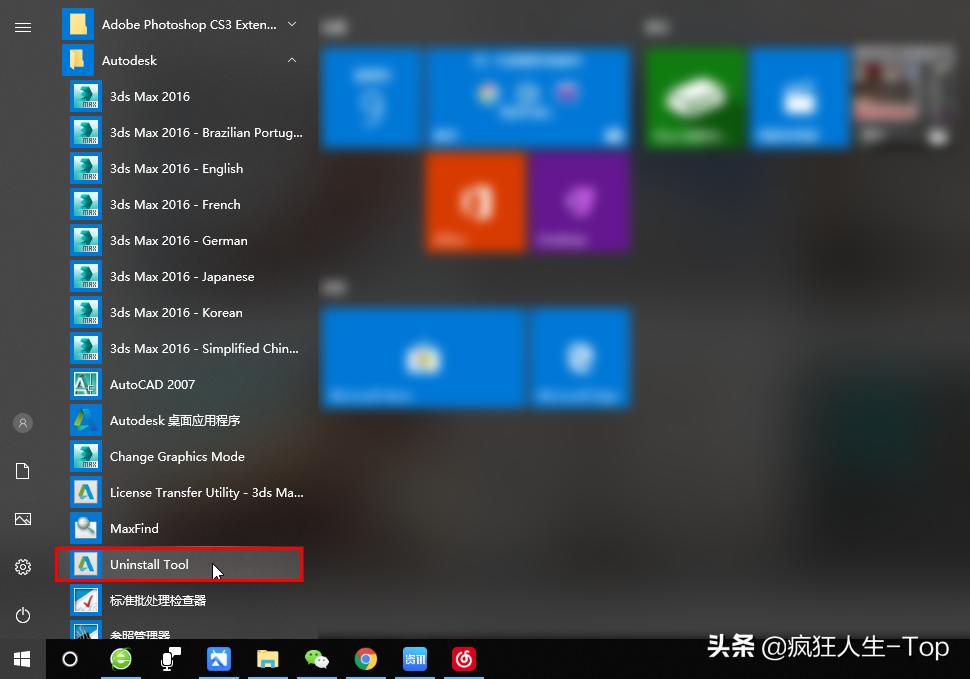Open WeChat from the taskbar
Screen dimensions: 970x679
[316, 659]
